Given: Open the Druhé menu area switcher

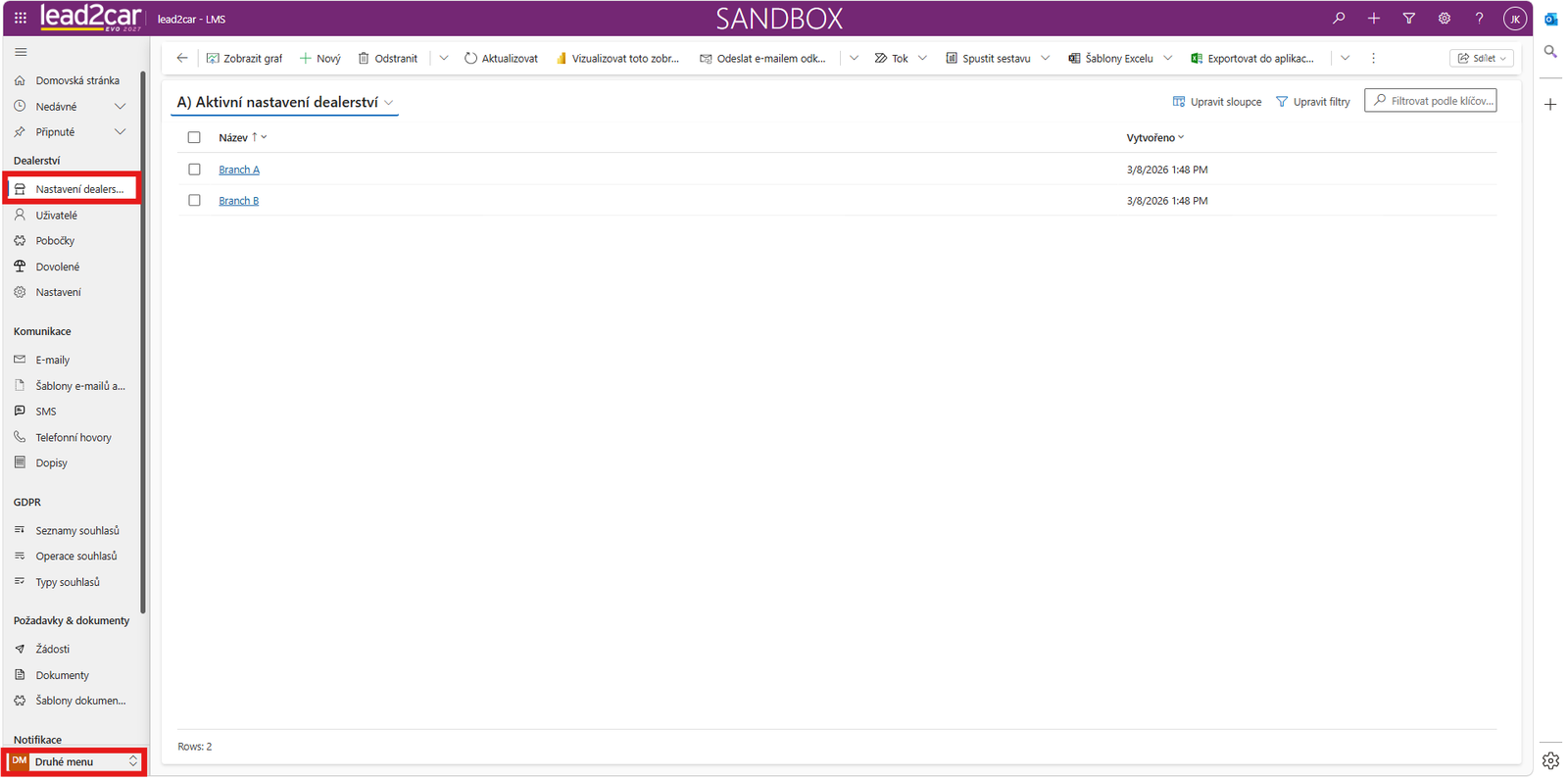Looking at the screenshot, I should tap(74, 761).
